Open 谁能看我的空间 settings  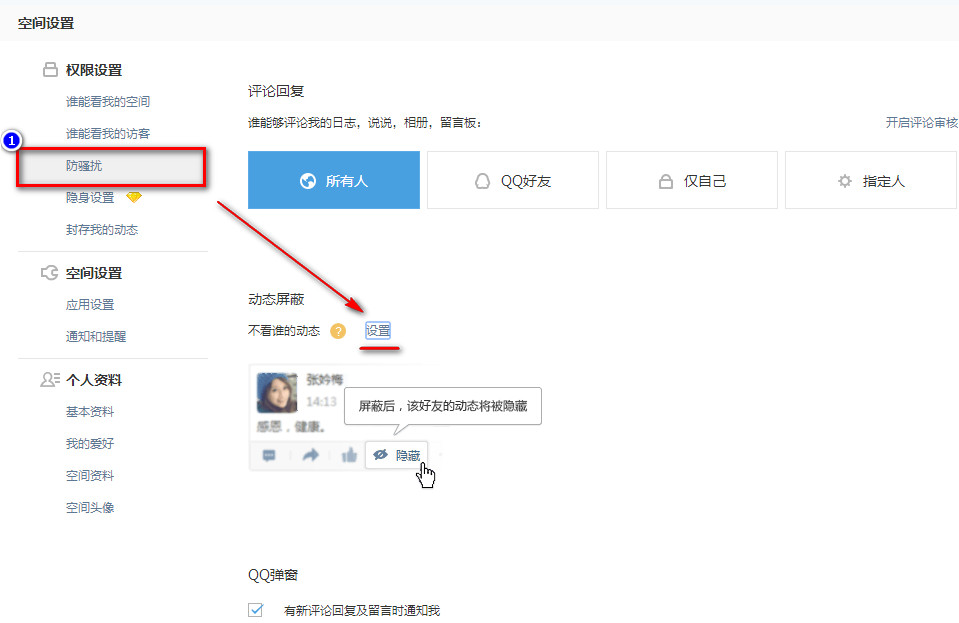108,101
